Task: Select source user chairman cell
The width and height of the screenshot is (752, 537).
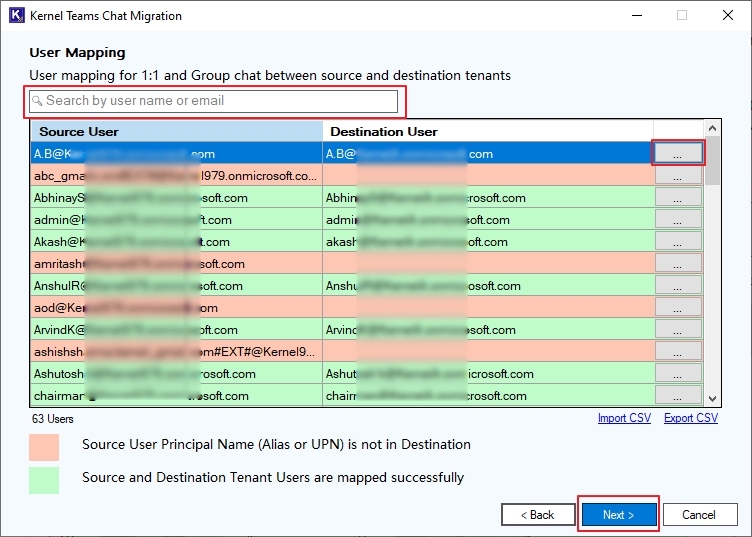Action: tap(176, 396)
